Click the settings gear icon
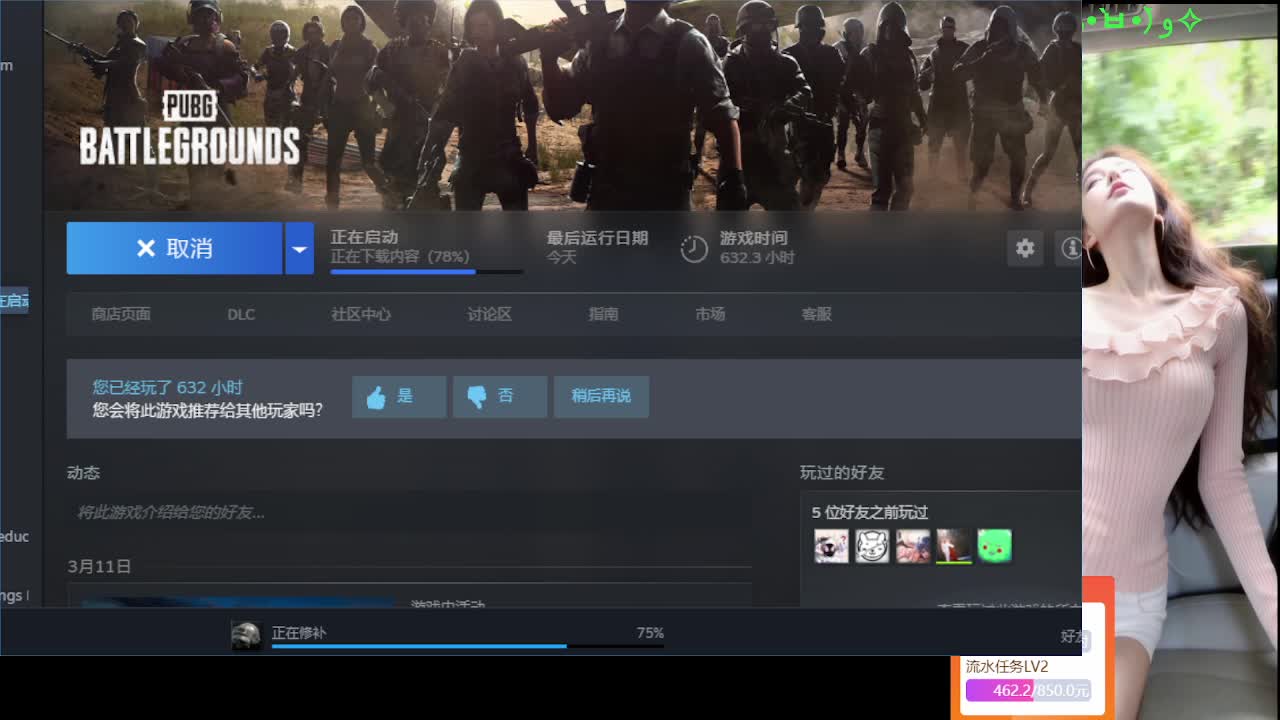 1025,249
